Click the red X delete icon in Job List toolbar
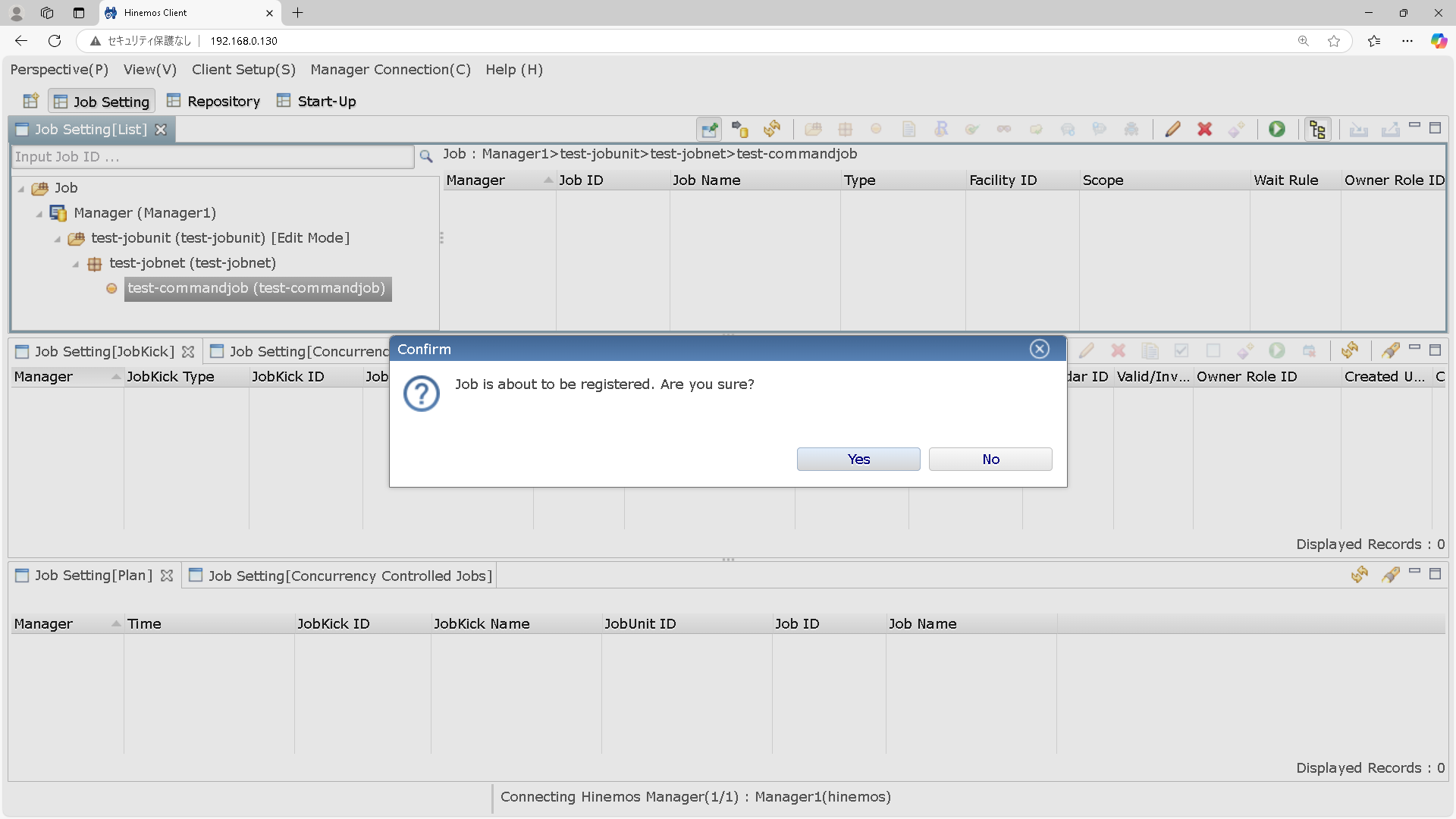 coord(1204,129)
